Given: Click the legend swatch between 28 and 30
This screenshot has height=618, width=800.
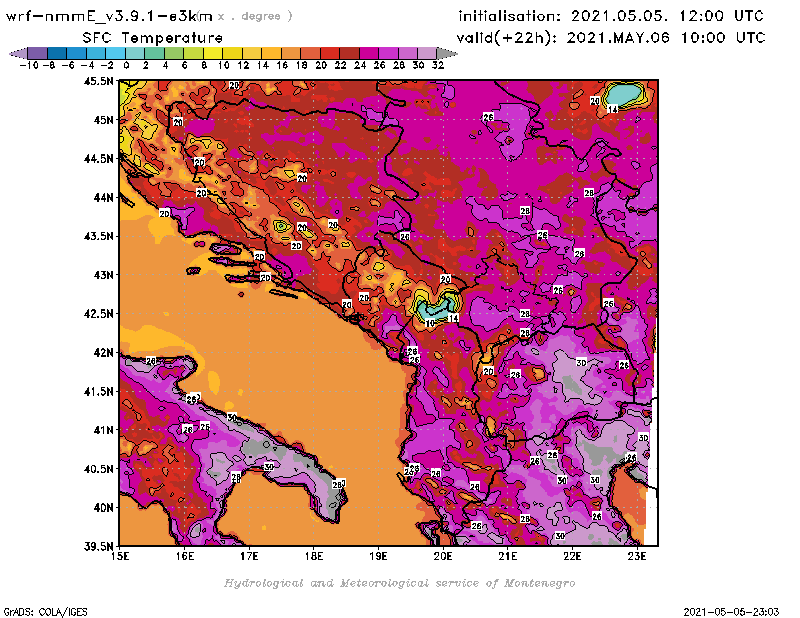Looking at the screenshot, I should click(x=408, y=53).
